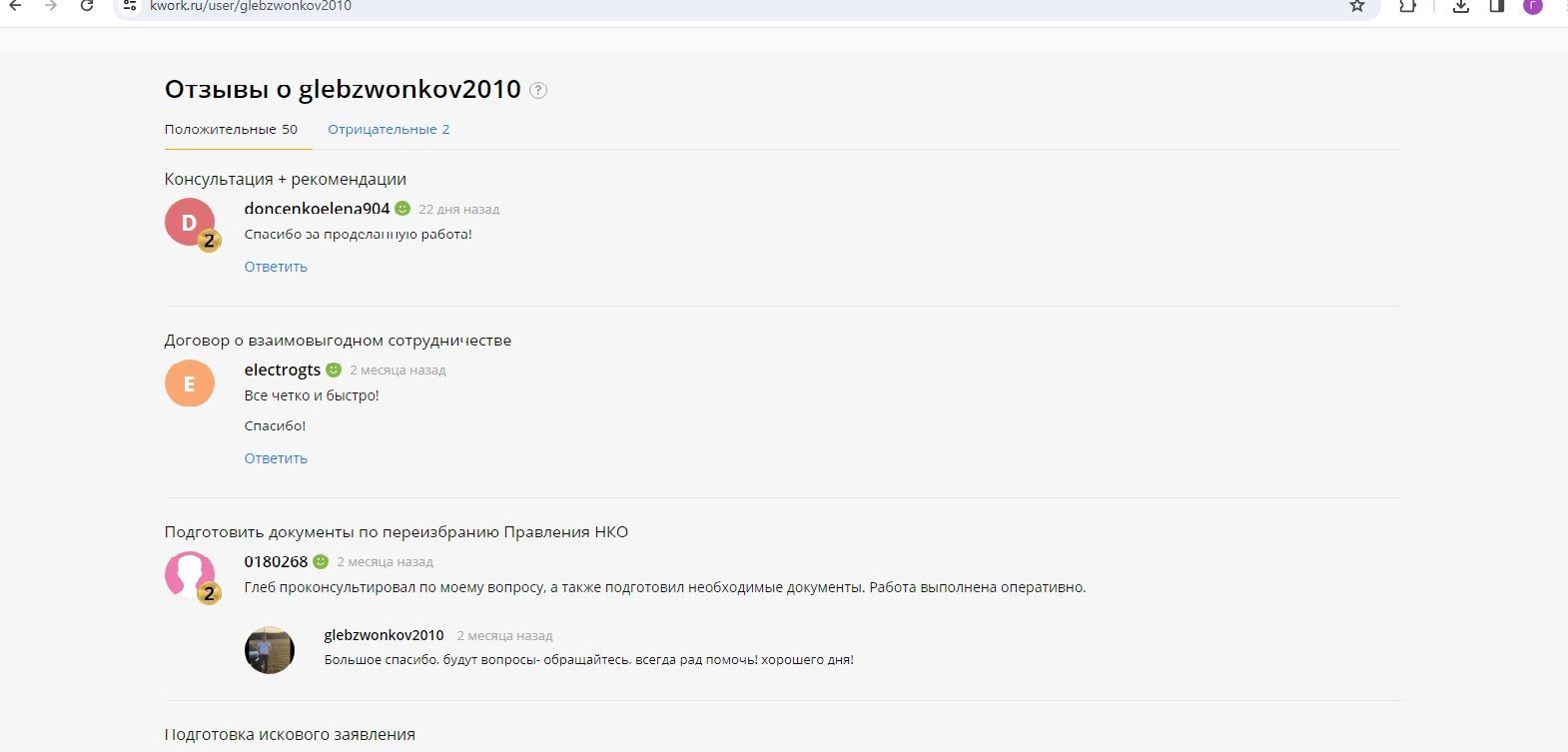Bookmark this page with the star icon
This screenshot has height=752, width=1568.
[1356, 6]
